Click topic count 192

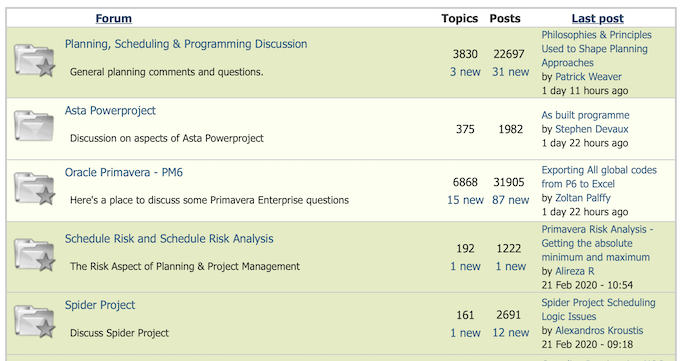465,249
